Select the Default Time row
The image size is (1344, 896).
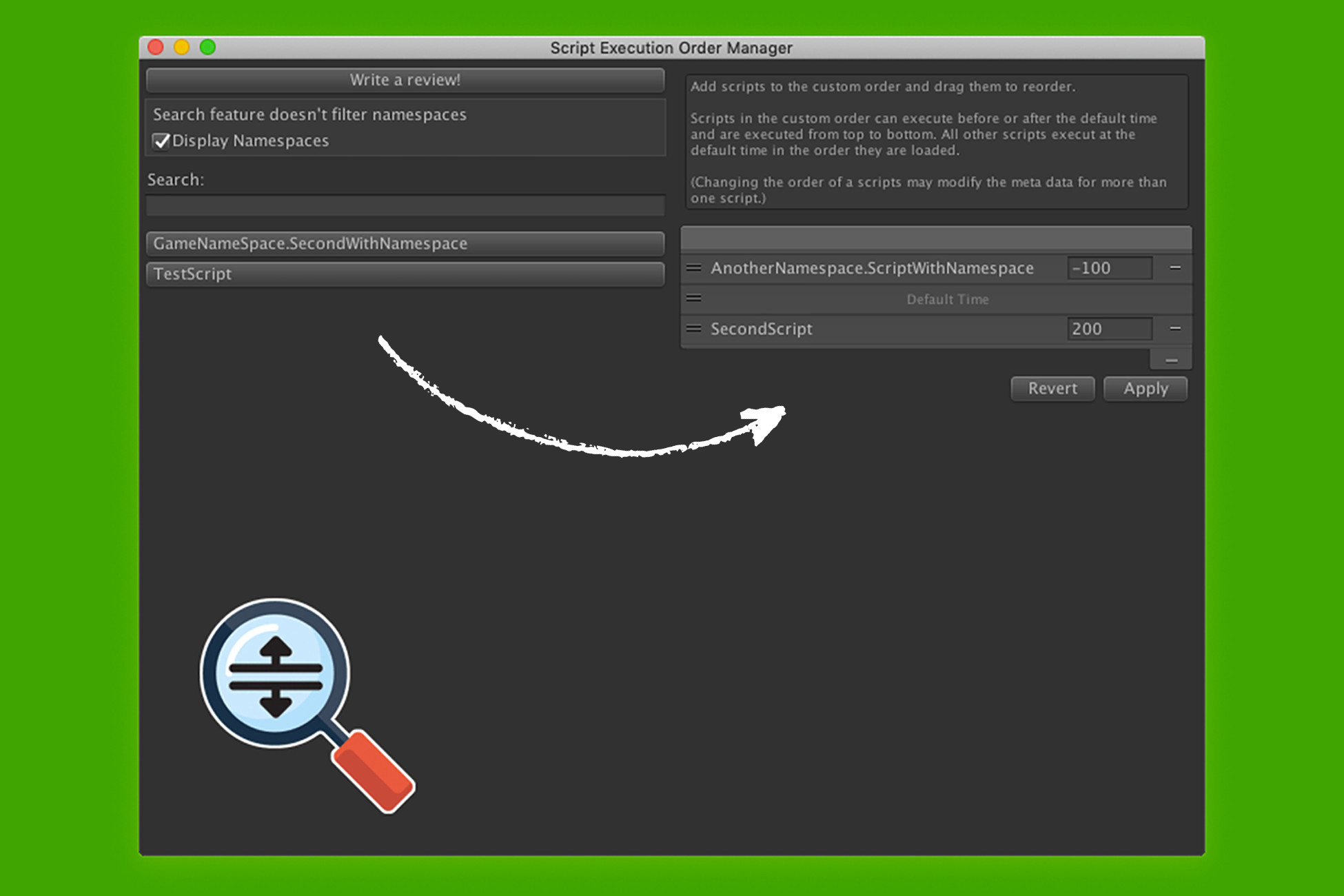pyautogui.click(x=948, y=298)
